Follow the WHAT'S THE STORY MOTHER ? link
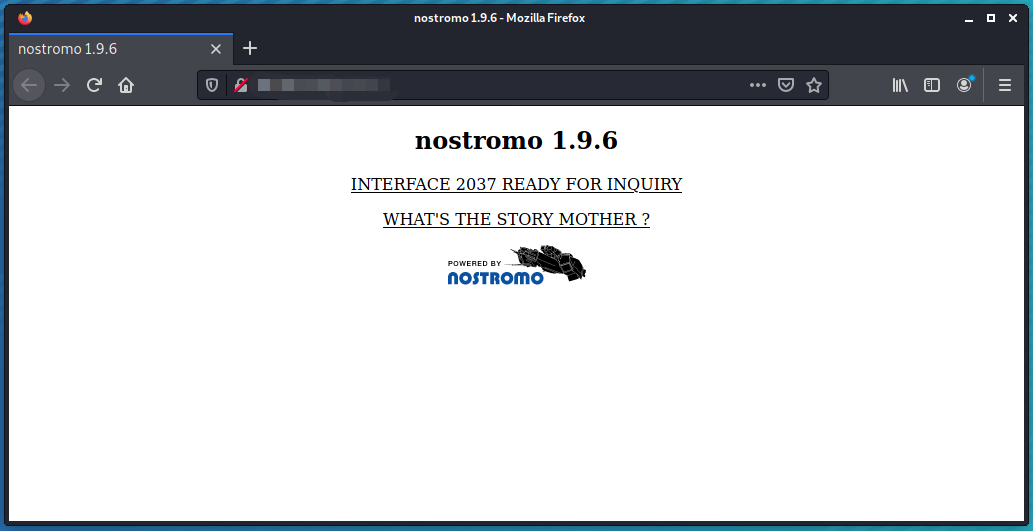This screenshot has height=531, width=1033. pos(516,219)
